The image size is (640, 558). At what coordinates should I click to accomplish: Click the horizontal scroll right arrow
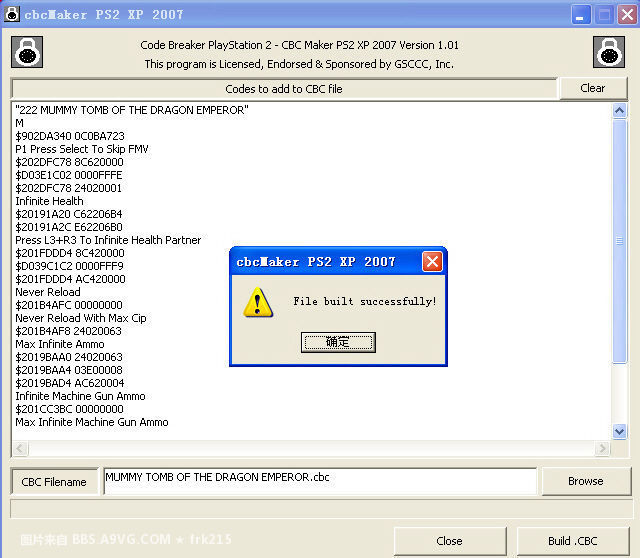click(x=602, y=449)
